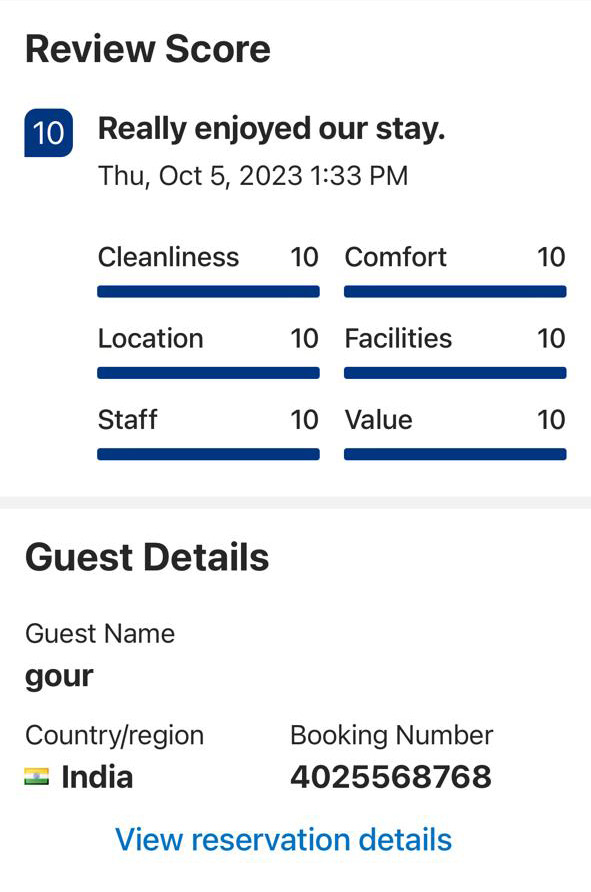This screenshot has width=591, height=892.
Task: Click the India flag icon
Action: click(x=36, y=777)
